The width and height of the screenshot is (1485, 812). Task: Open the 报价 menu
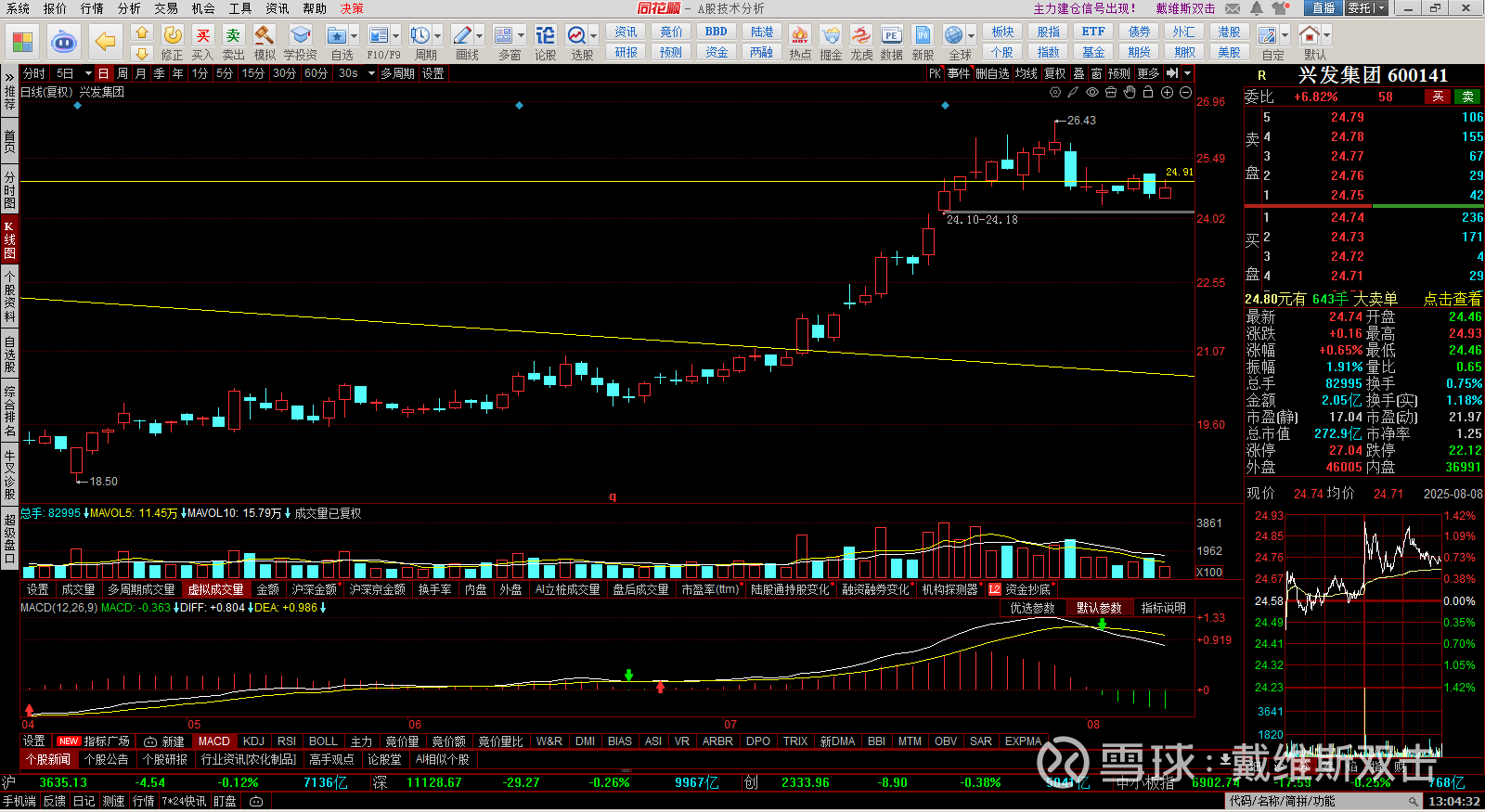(55, 8)
